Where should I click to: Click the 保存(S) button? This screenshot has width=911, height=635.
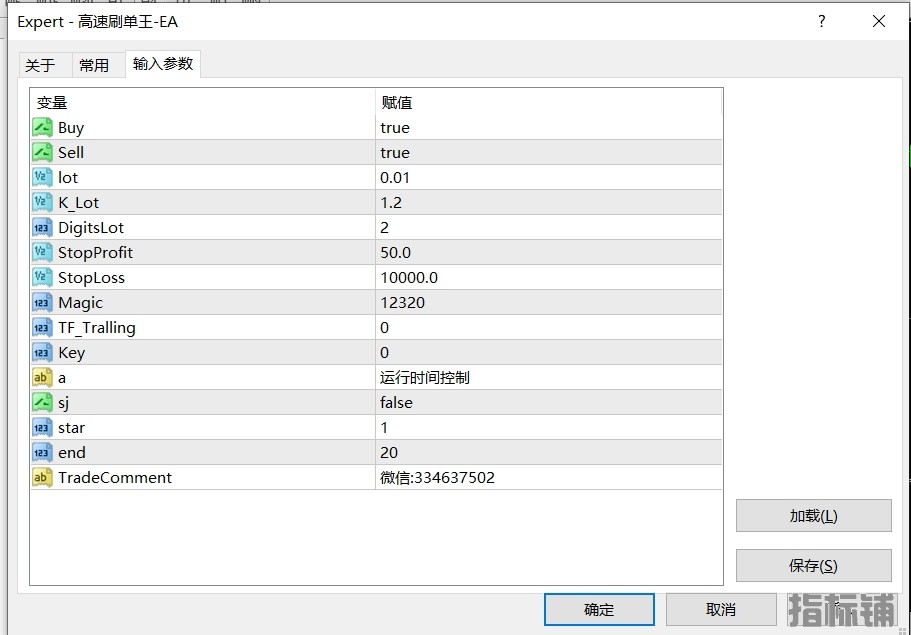(813, 565)
